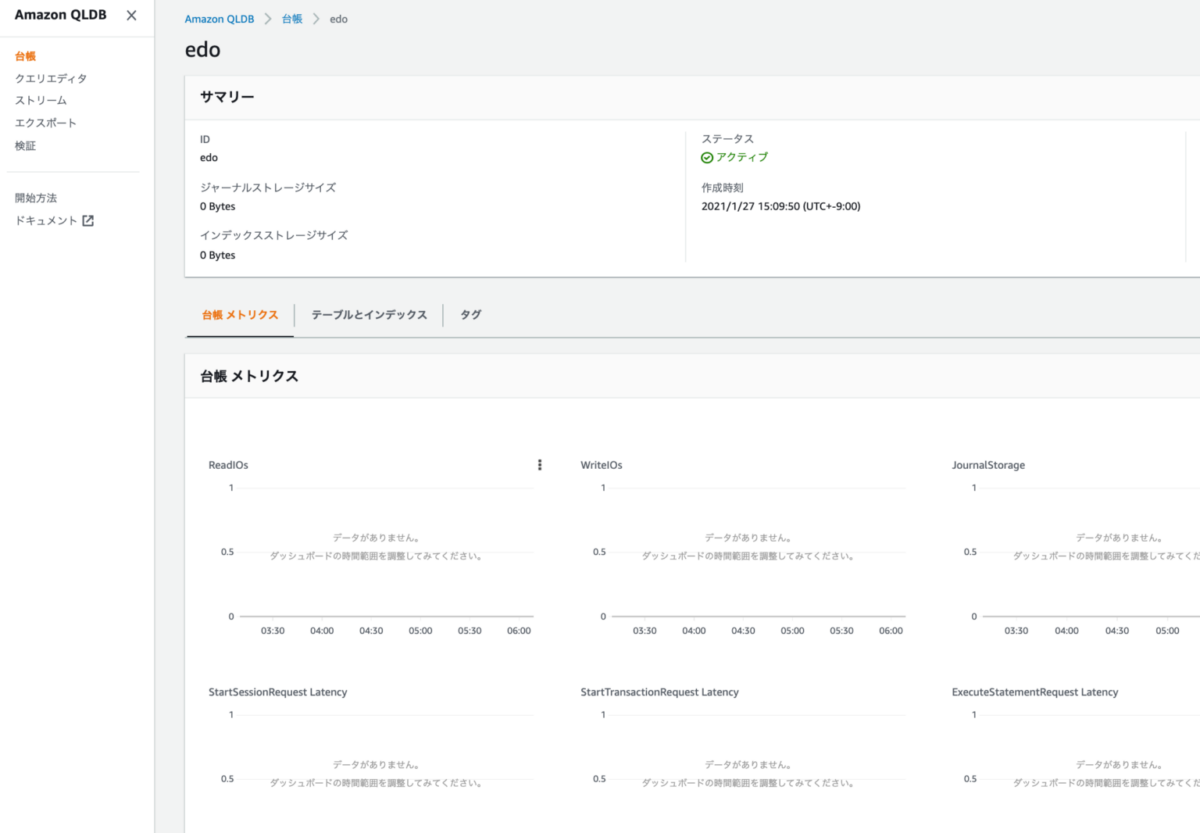
Task: Switch to the テーブルとインデックス tab
Action: click(369, 315)
